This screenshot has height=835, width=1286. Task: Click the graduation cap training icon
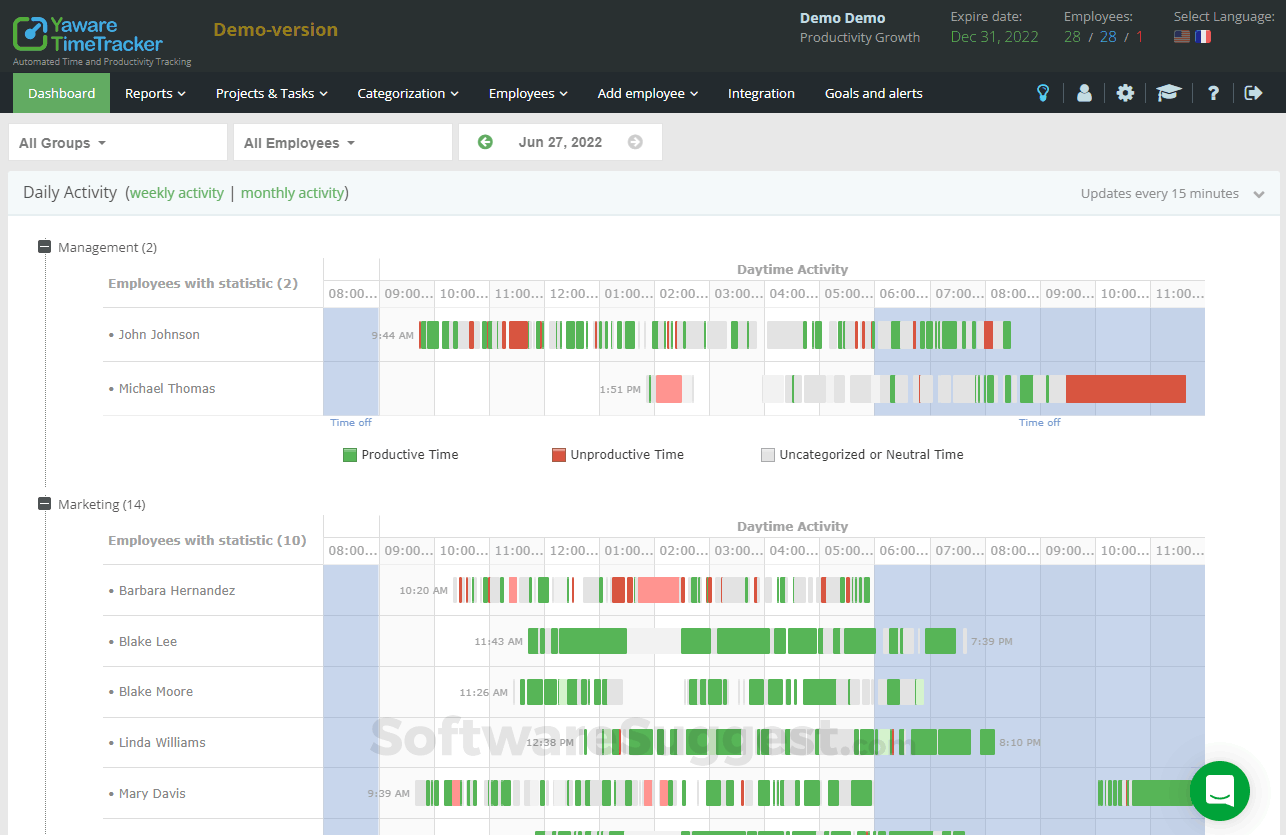[1167, 93]
